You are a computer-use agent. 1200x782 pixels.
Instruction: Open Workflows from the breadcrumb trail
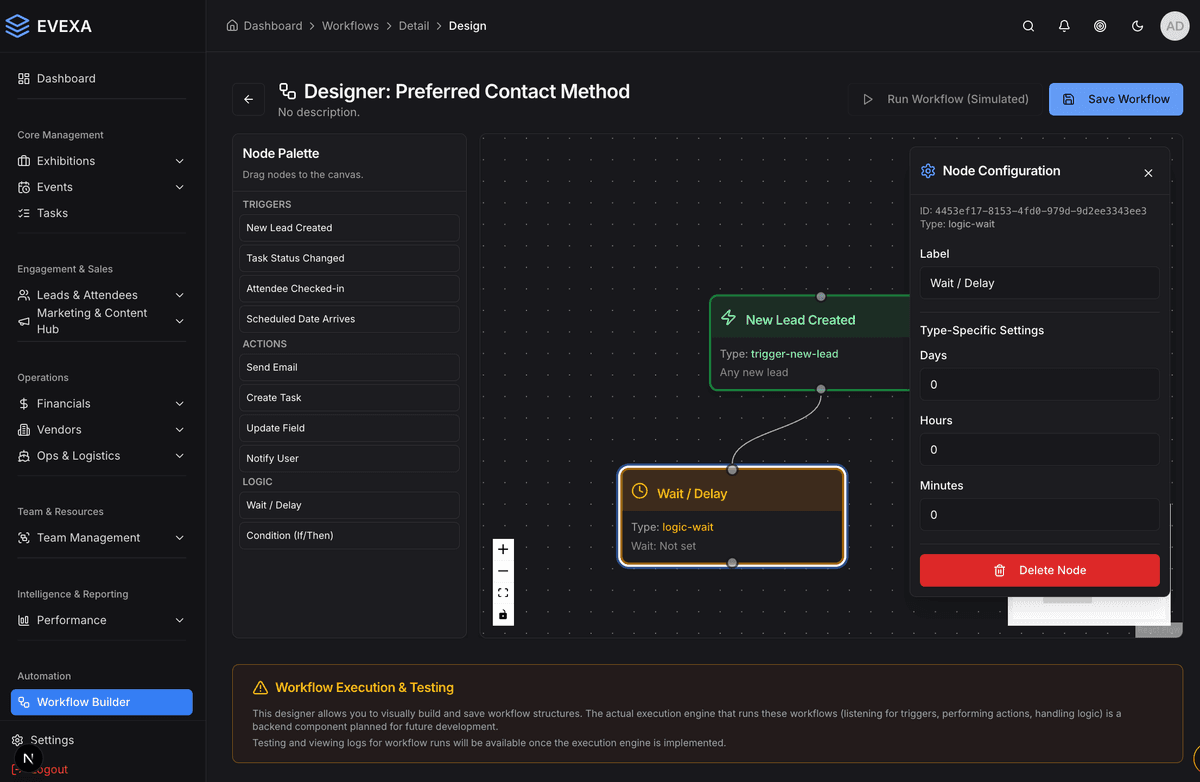pos(350,25)
